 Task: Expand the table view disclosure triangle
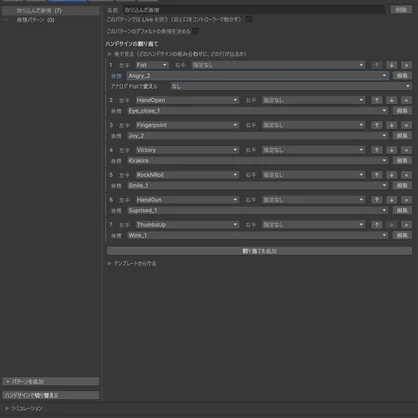point(109,54)
